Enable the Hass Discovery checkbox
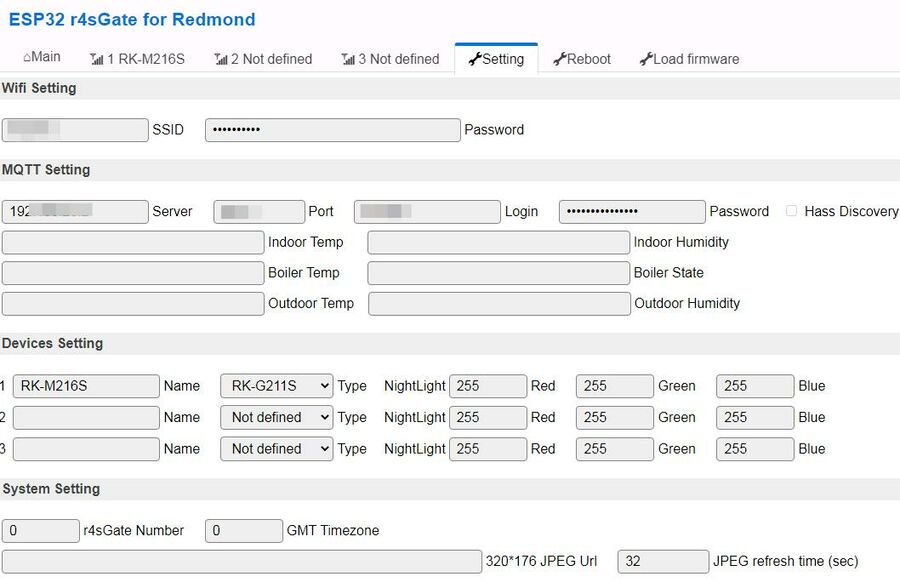 click(x=791, y=211)
